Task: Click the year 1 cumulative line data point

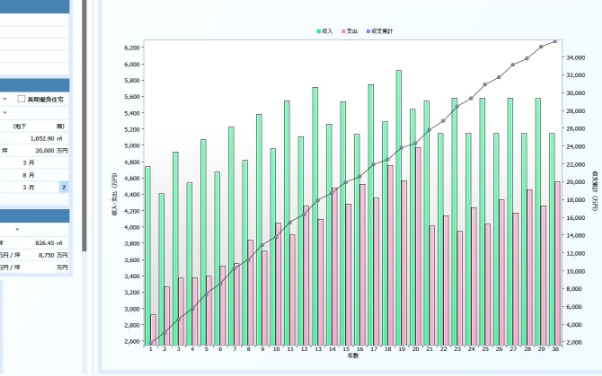Action: coord(150,343)
